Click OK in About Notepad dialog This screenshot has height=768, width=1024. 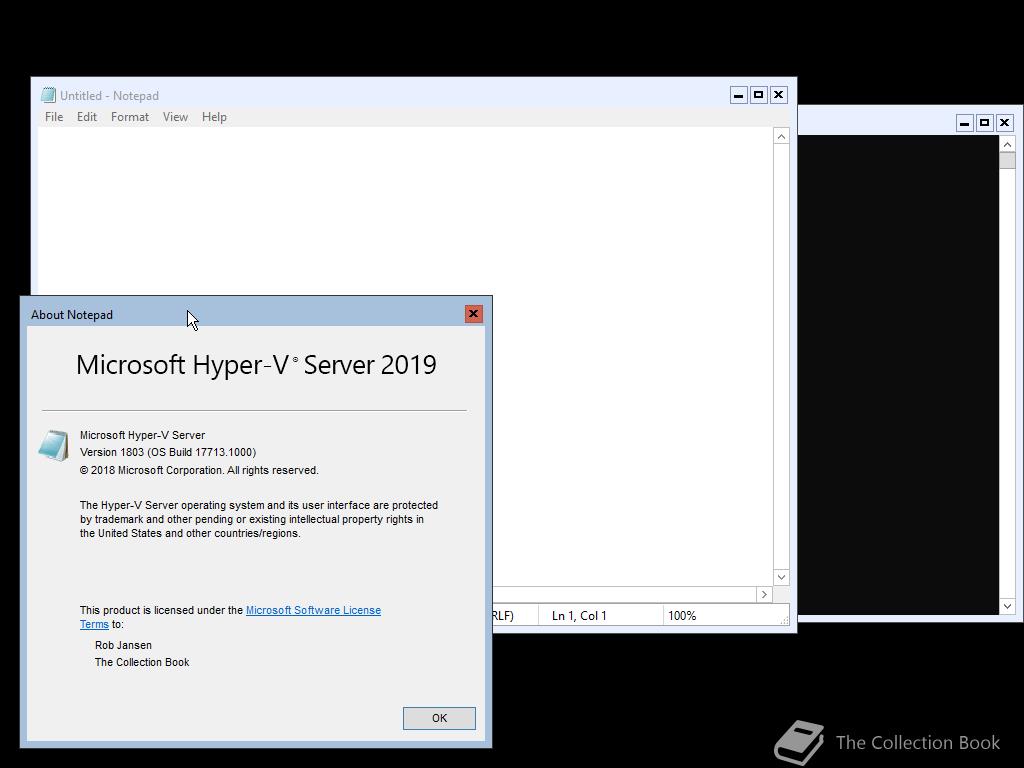(439, 718)
